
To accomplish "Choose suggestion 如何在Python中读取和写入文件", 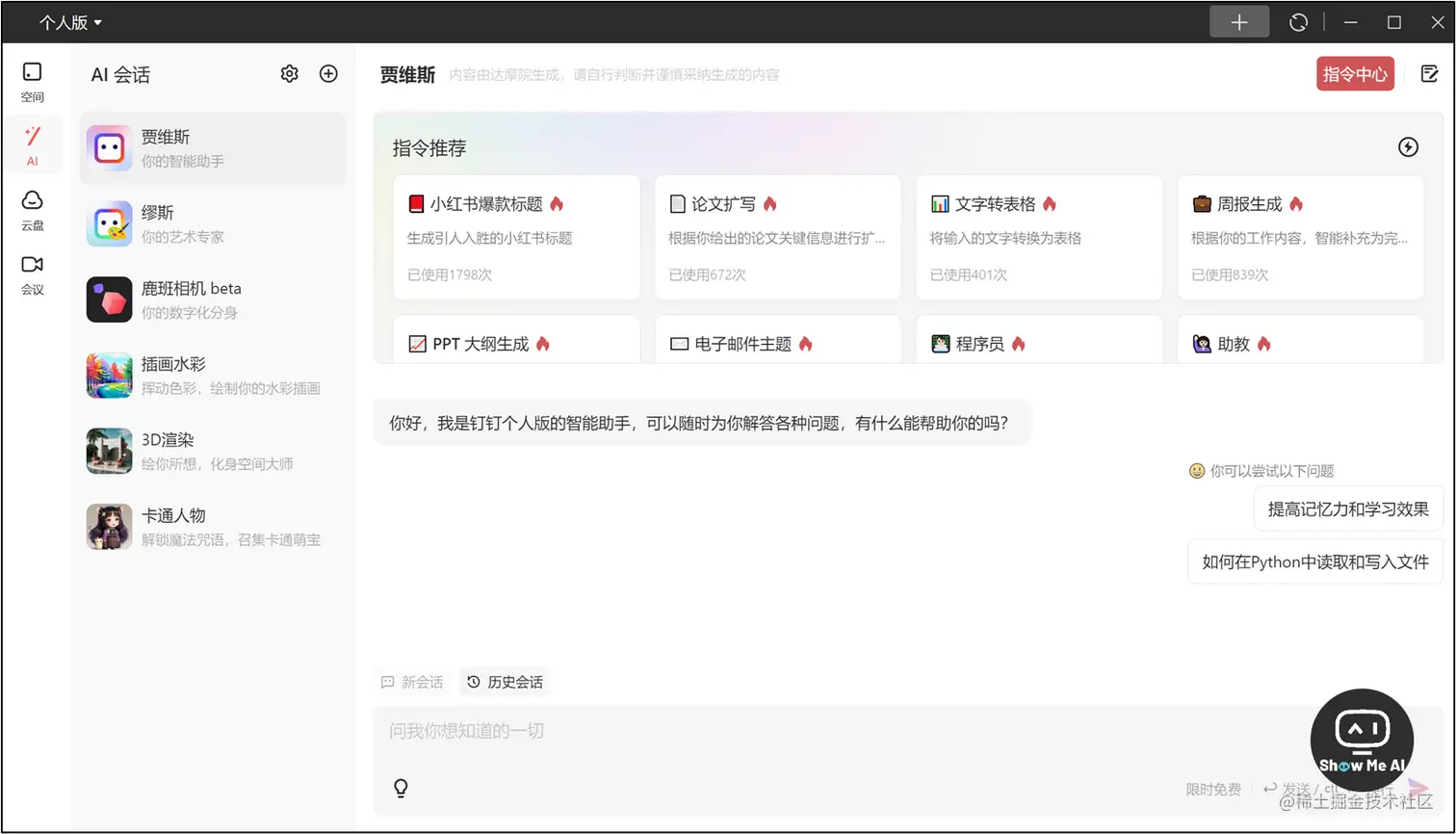I will (1315, 561).
